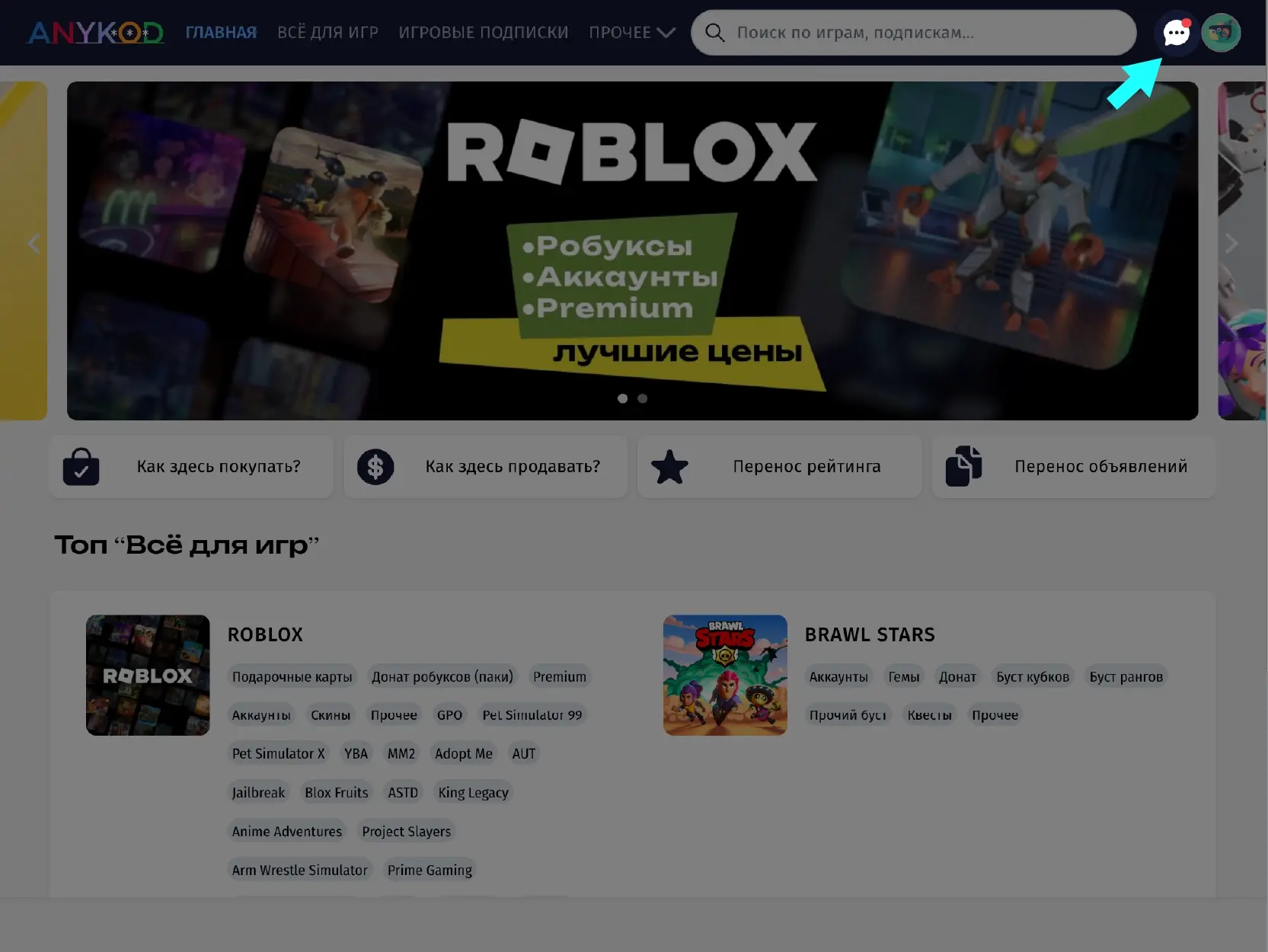Select Anime Adventures tag
The image size is (1268, 952).
[x=287, y=831]
